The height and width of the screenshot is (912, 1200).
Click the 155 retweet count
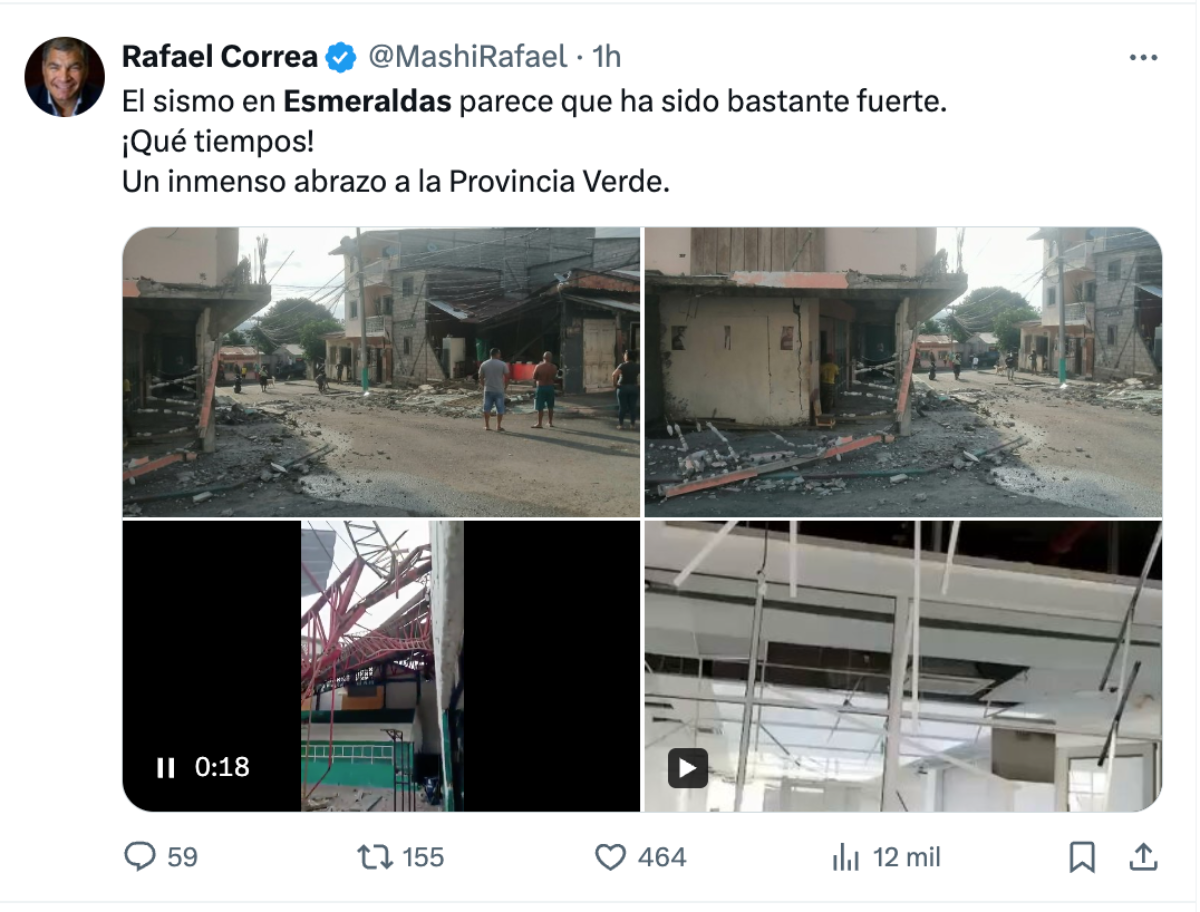(423, 858)
